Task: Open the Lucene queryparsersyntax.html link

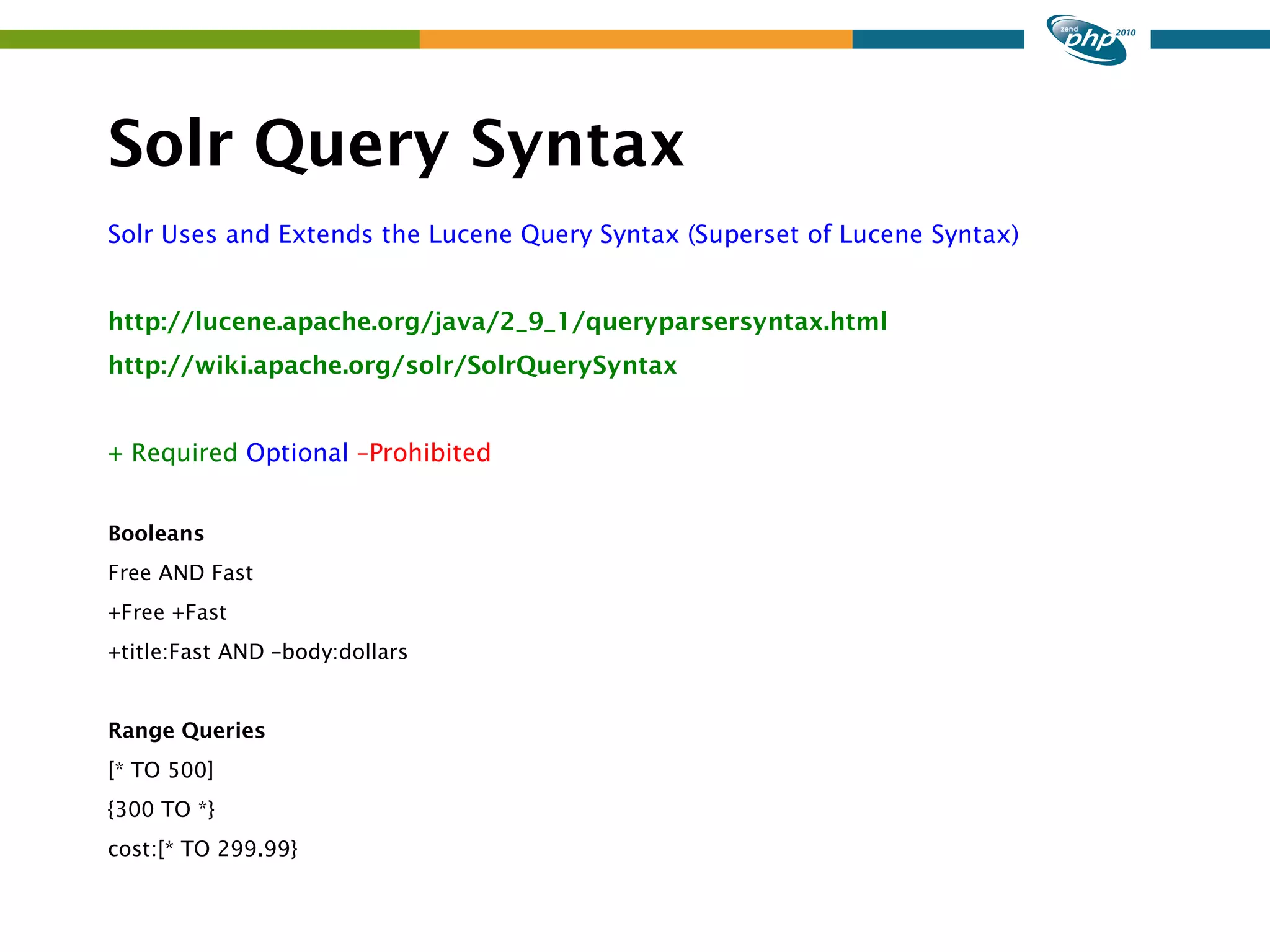Action: tap(497, 322)
